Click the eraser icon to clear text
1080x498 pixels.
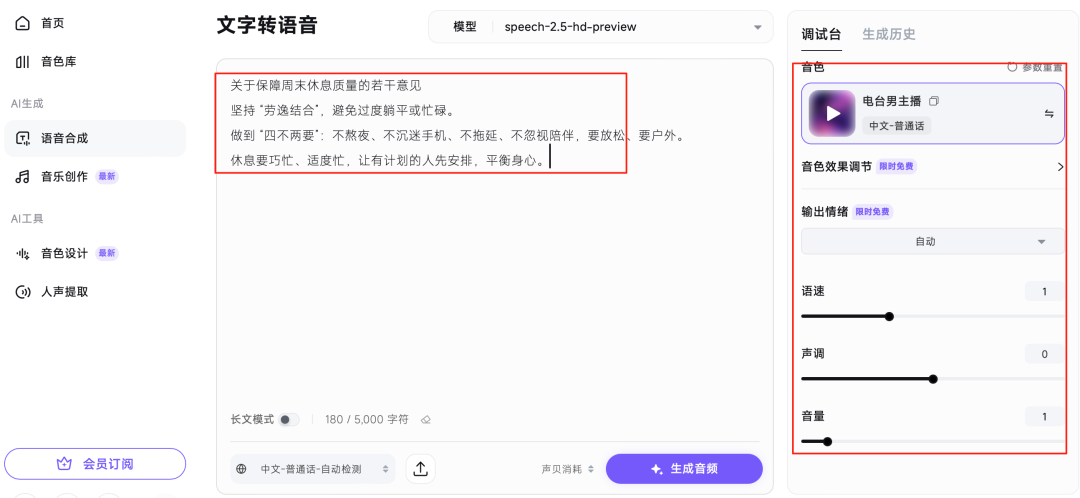pos(426,420)
